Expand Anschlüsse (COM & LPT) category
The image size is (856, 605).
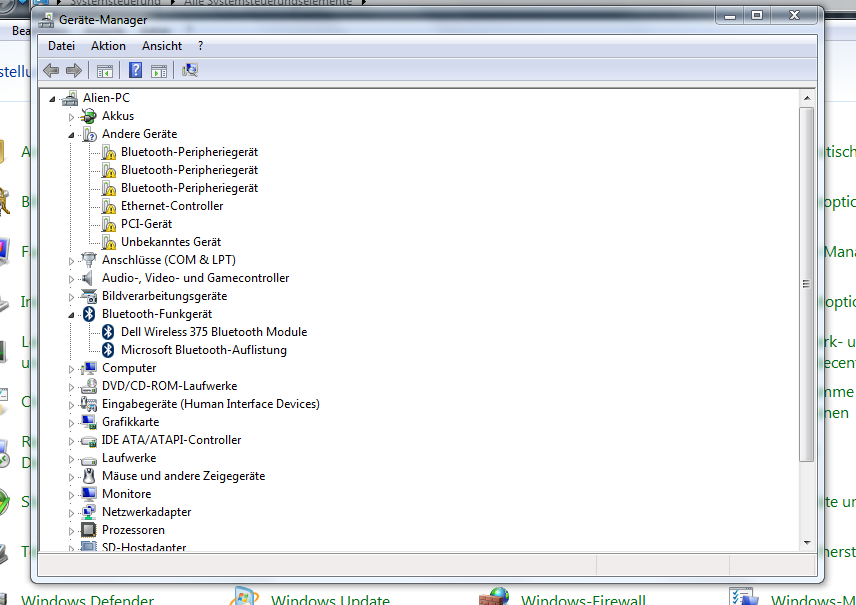pyautogui.click(x=72, y=261)
